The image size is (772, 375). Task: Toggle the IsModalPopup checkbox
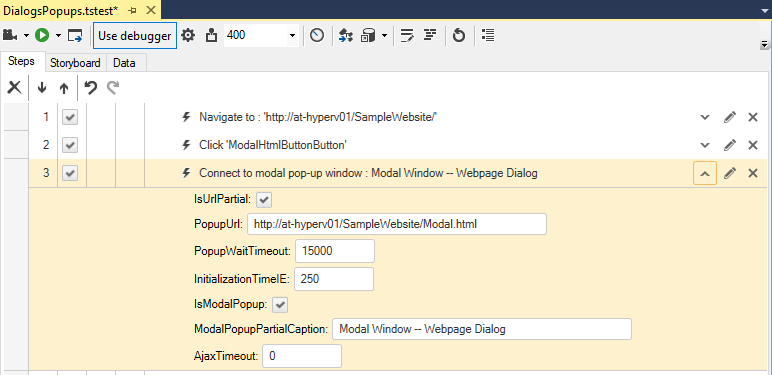[280, 305]
